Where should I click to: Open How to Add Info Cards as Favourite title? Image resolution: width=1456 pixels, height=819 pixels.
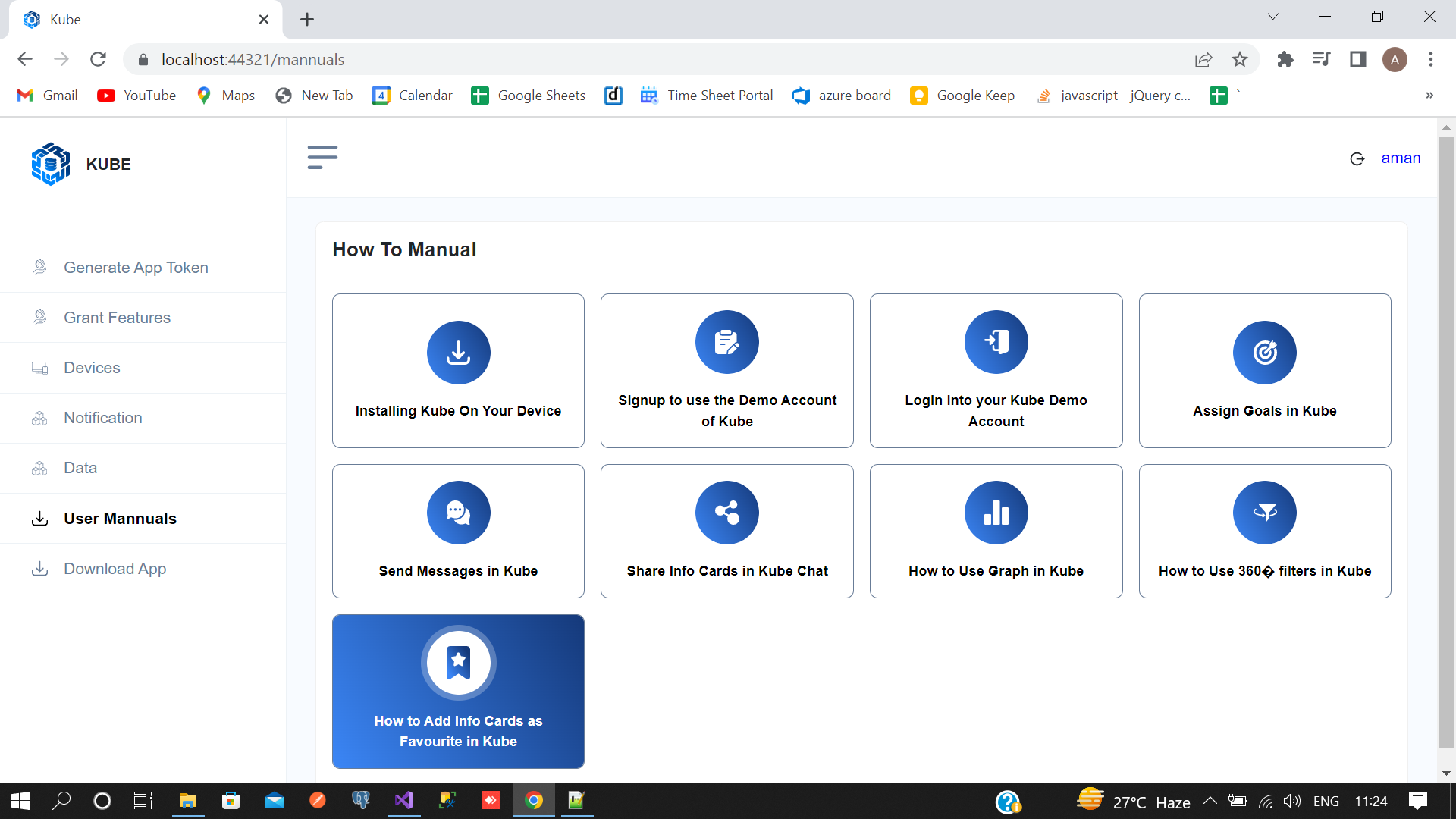(x=458, y=731)
